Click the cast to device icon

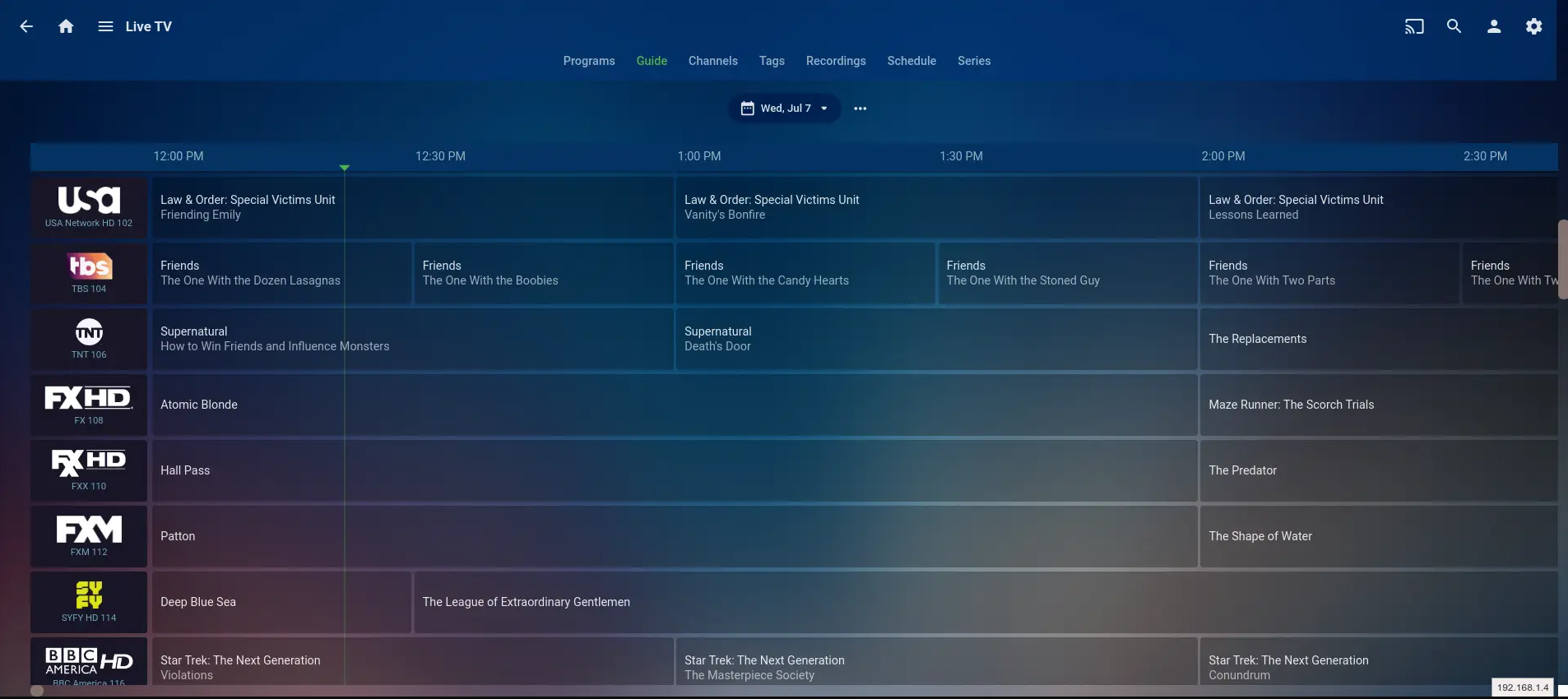pos(1414,26)
